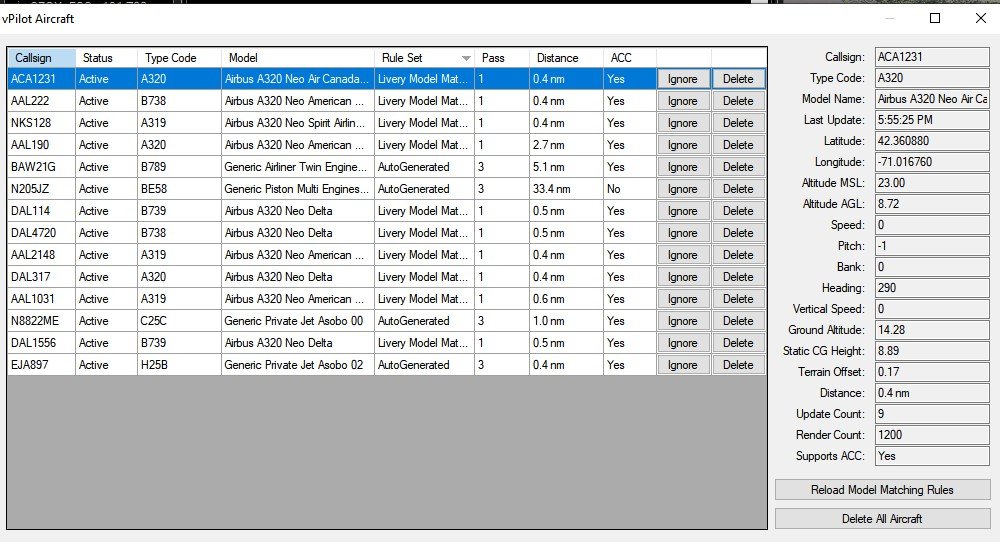
Task: Select the EJA897 callsign cell
Action: click(x=41, y=365)
